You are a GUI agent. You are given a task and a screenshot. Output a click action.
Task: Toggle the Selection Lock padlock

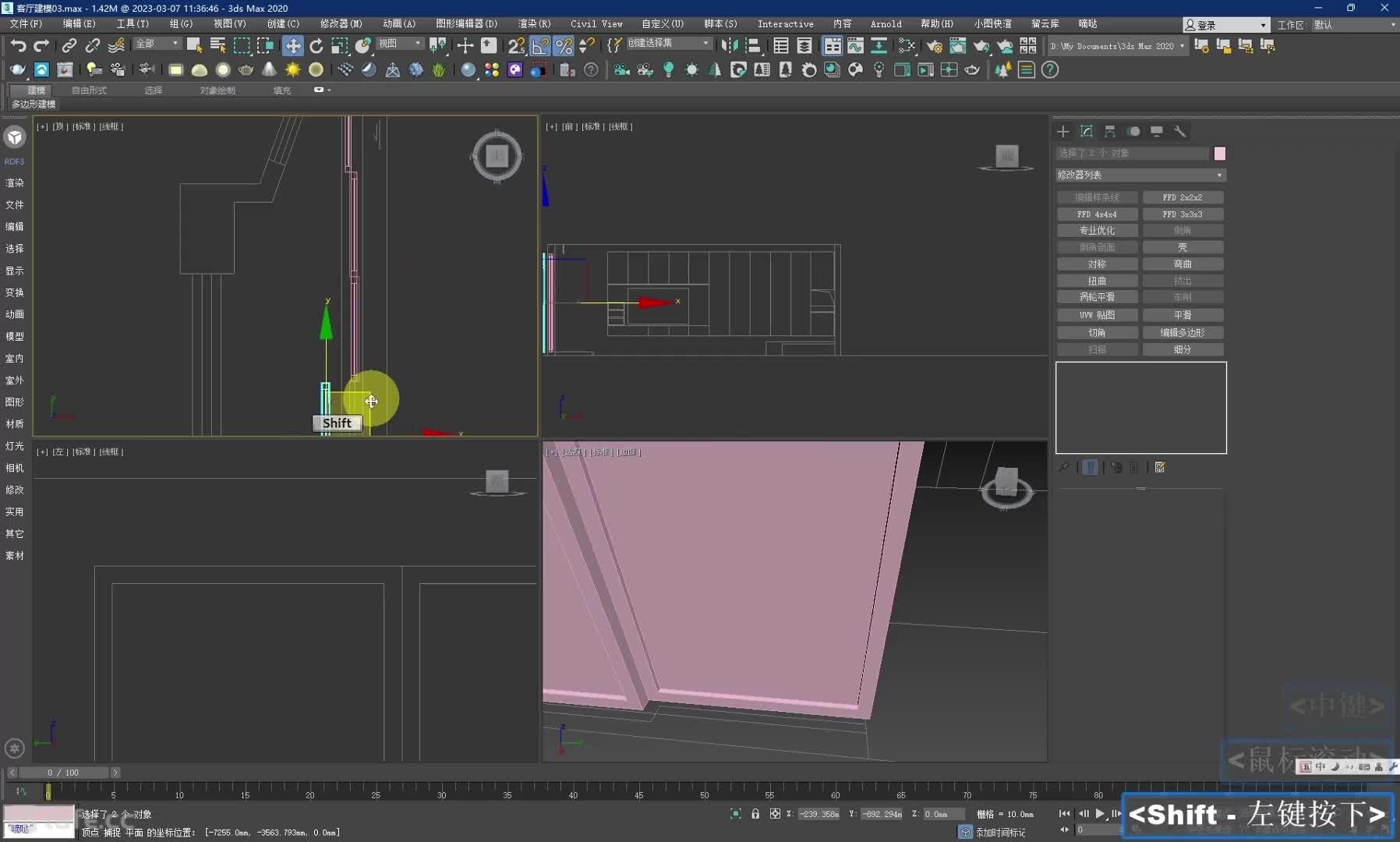[x=755, y=813]
